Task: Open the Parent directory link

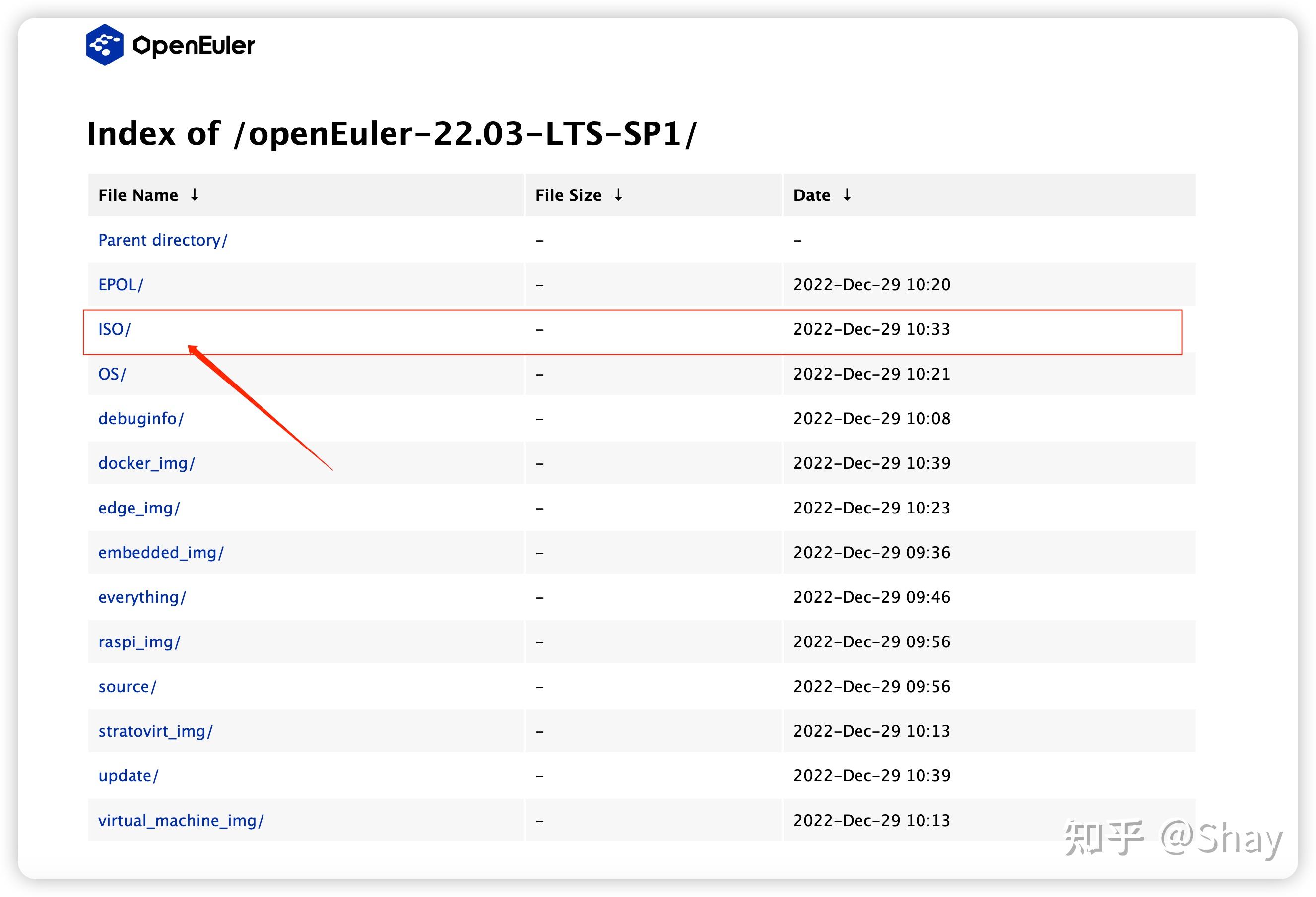Action: tap(163, 240)
